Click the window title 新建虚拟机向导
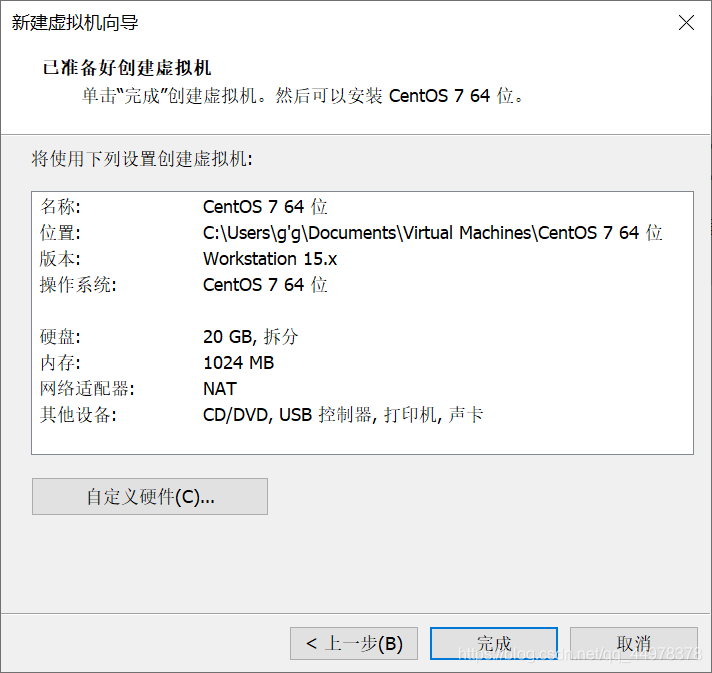The image size is (712, 673). (75, 22)
